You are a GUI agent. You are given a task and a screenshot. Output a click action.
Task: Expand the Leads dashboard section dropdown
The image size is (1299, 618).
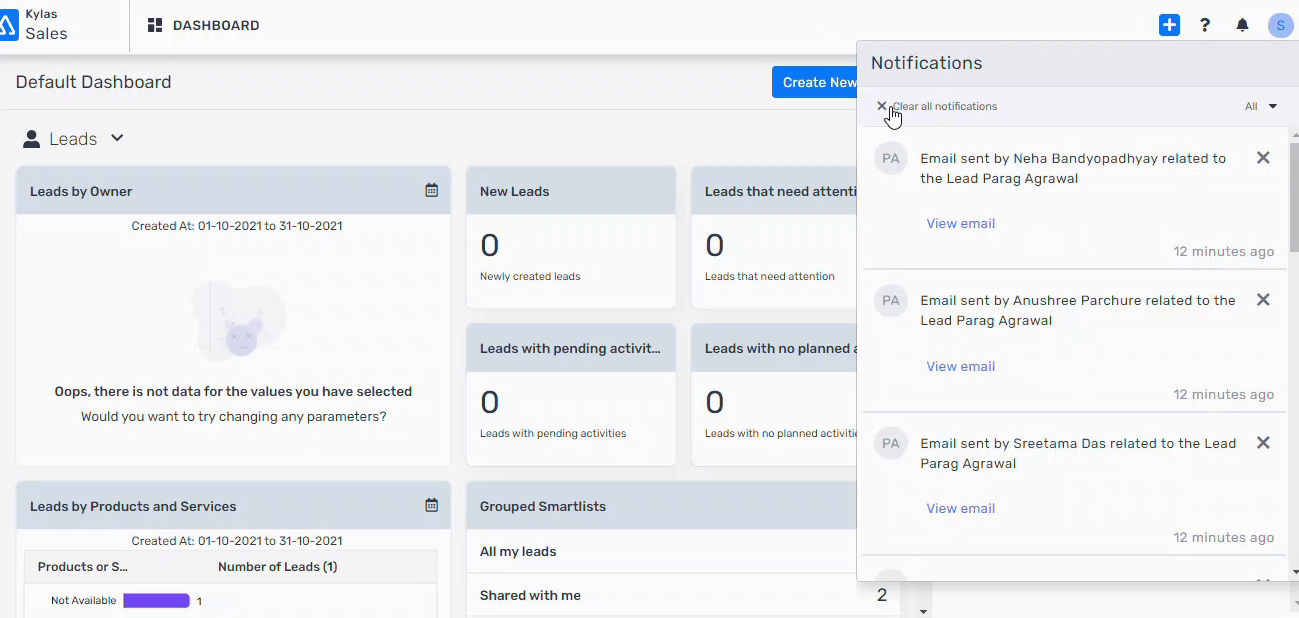tap(117, 138)
